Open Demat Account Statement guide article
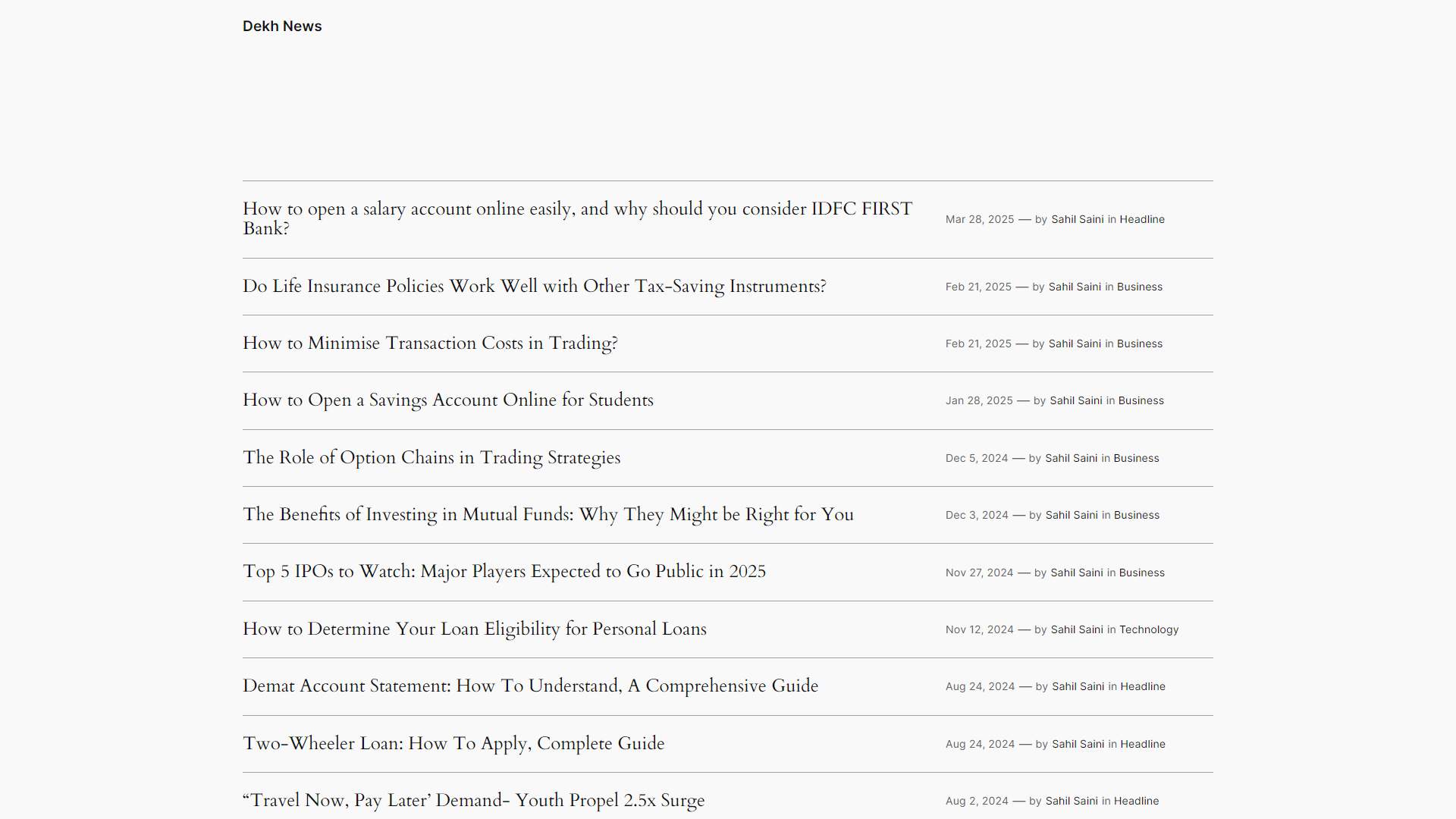1456x819 pixels. [530, 686]
